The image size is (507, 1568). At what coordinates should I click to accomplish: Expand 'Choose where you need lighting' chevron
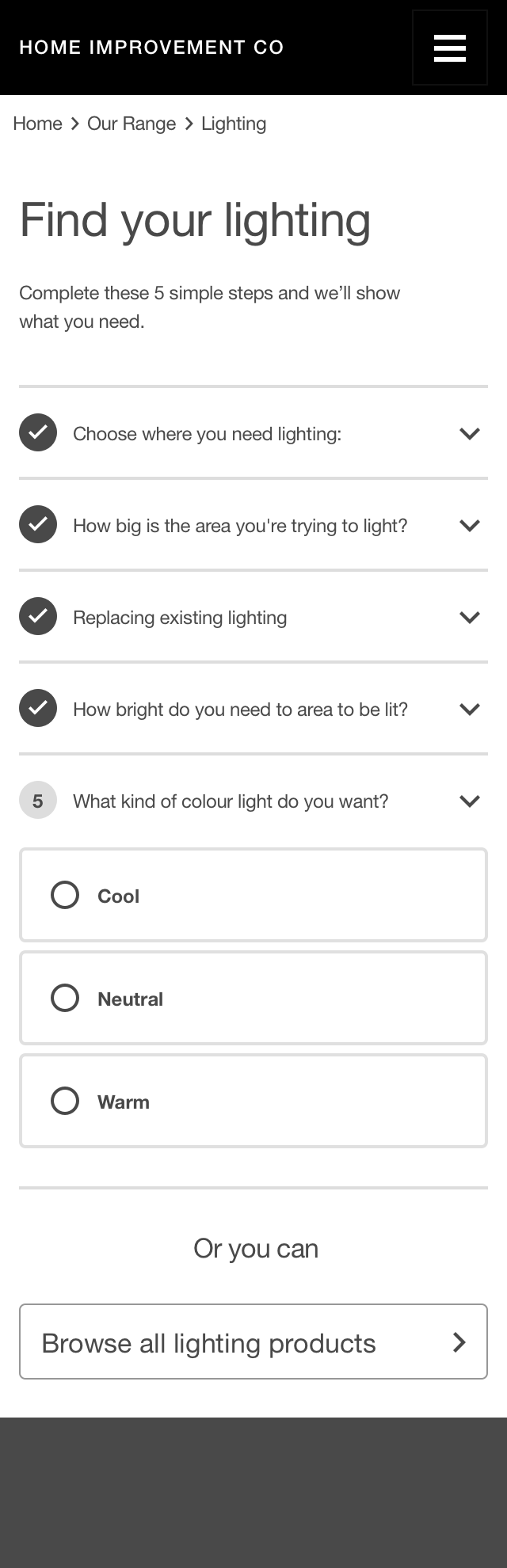tap(470, 433)
